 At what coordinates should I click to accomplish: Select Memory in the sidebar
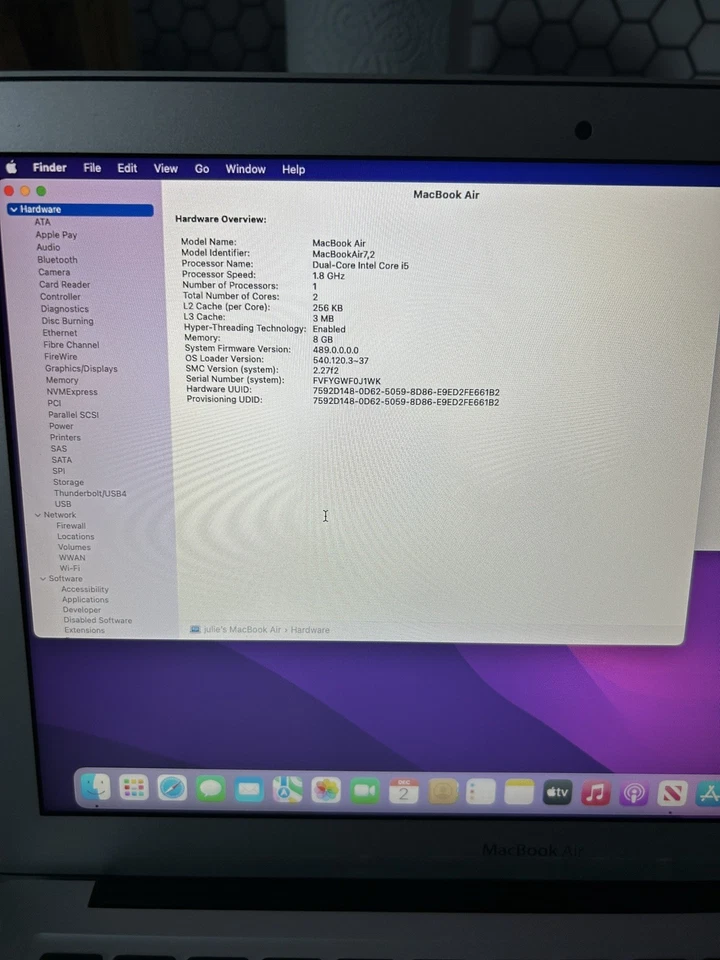pyautogui.click(x=62, y=380)
